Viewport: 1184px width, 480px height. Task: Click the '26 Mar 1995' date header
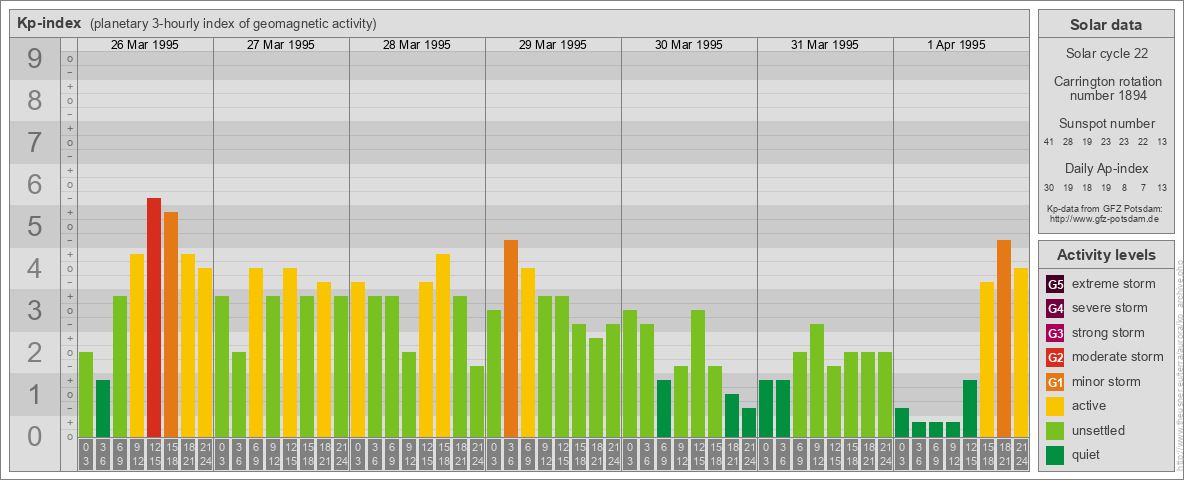[x=145, y=45]
